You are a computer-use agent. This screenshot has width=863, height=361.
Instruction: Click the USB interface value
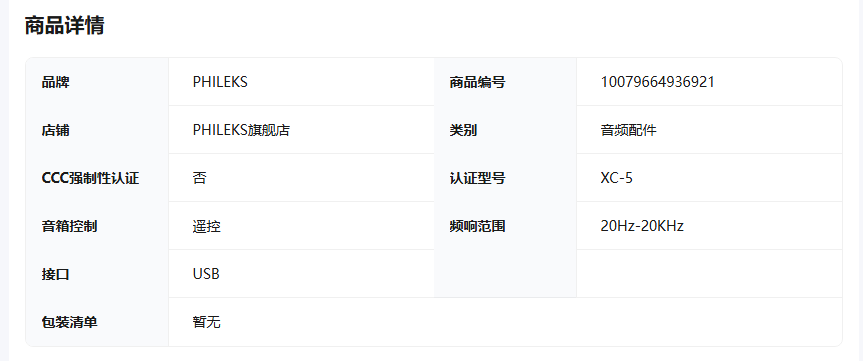206,274
